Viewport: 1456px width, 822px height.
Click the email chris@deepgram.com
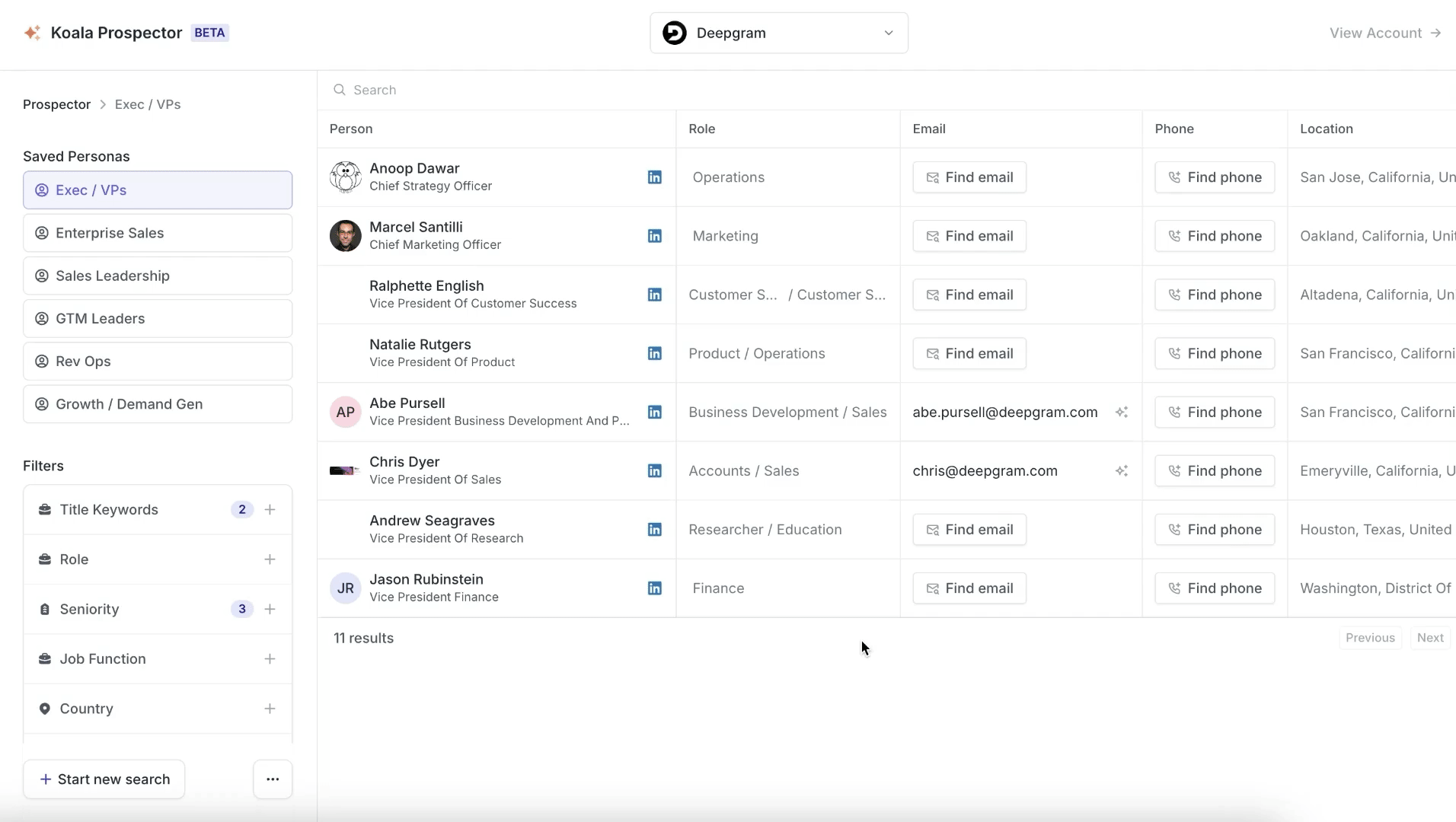tap(985, 471)
